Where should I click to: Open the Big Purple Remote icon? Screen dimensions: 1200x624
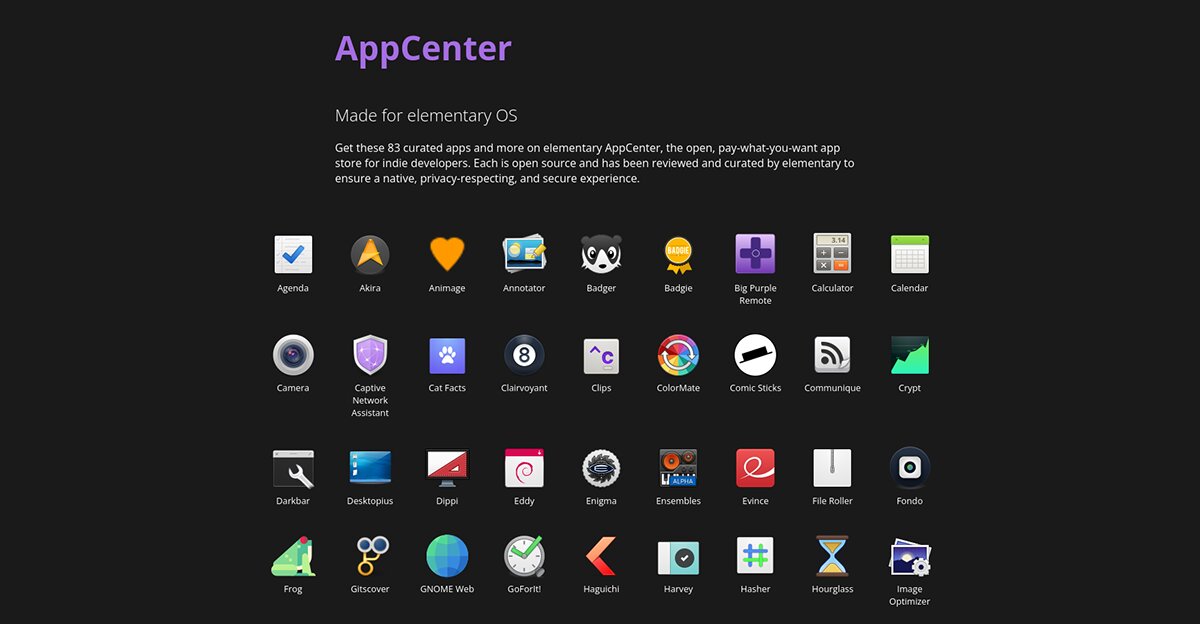(x=755, y=255)
